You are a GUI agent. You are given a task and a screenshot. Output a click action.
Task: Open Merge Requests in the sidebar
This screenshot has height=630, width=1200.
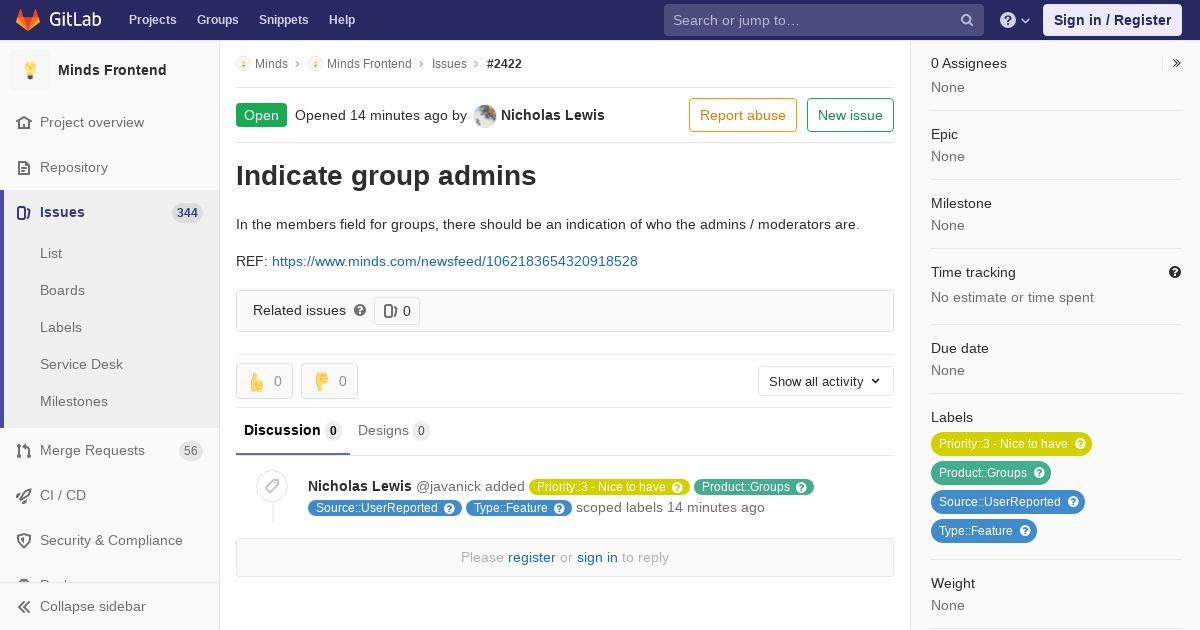click(x=92, y=450)
